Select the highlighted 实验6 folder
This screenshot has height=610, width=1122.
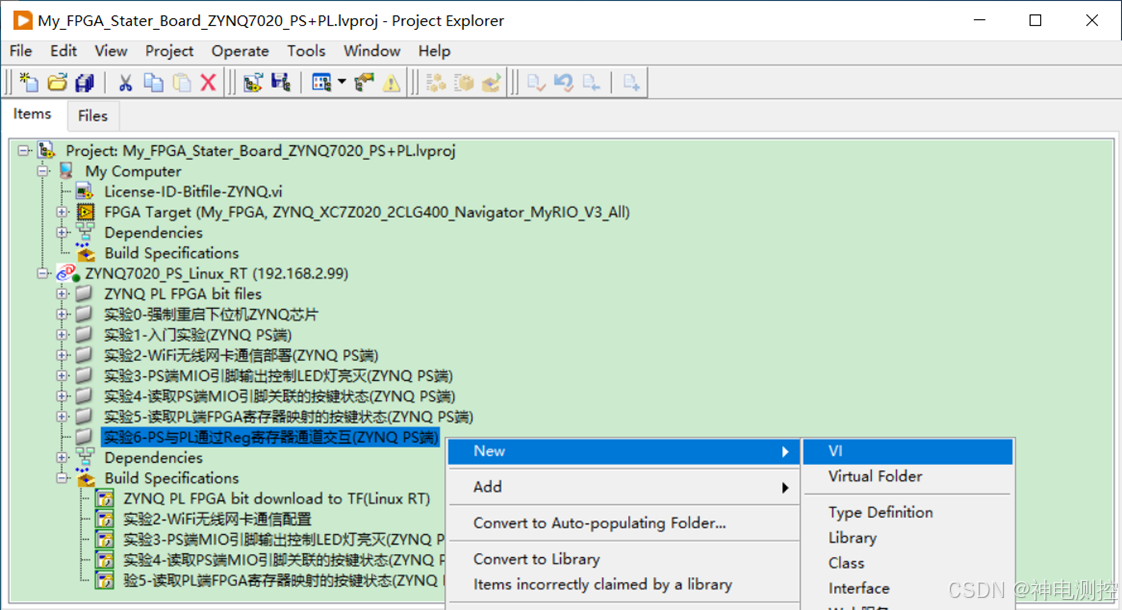pyautogui.click(x=270, y=437)
